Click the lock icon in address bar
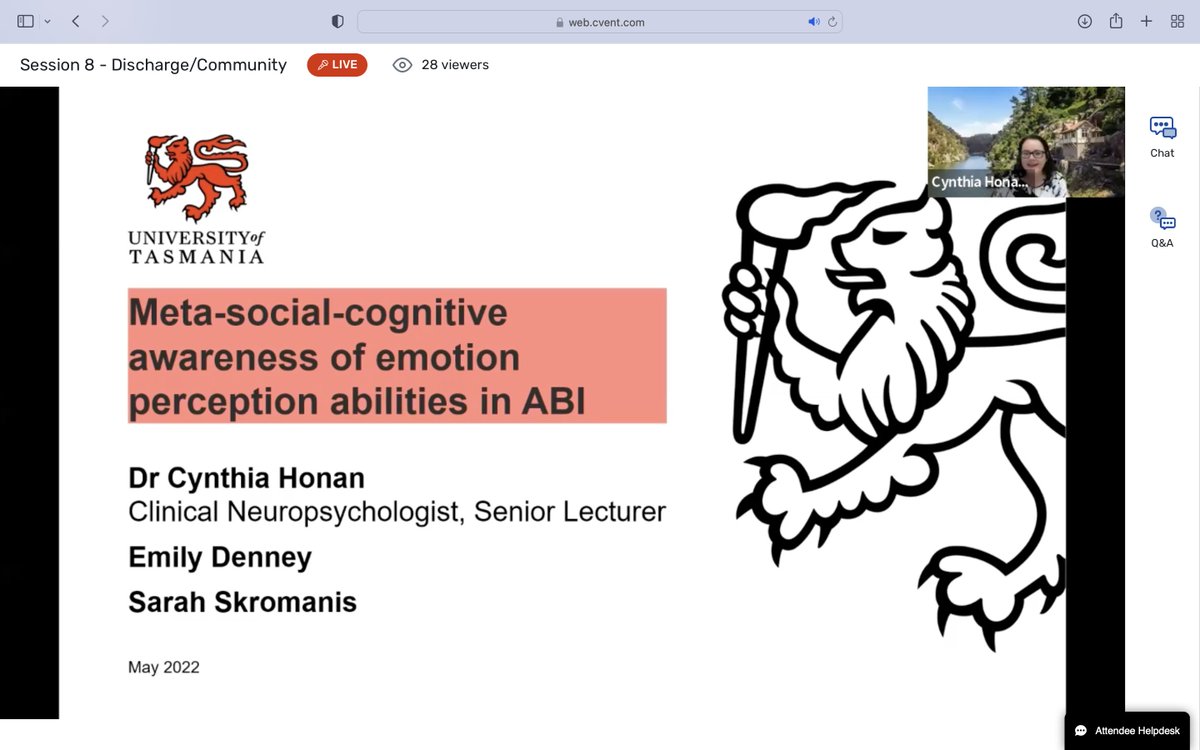 560,22
